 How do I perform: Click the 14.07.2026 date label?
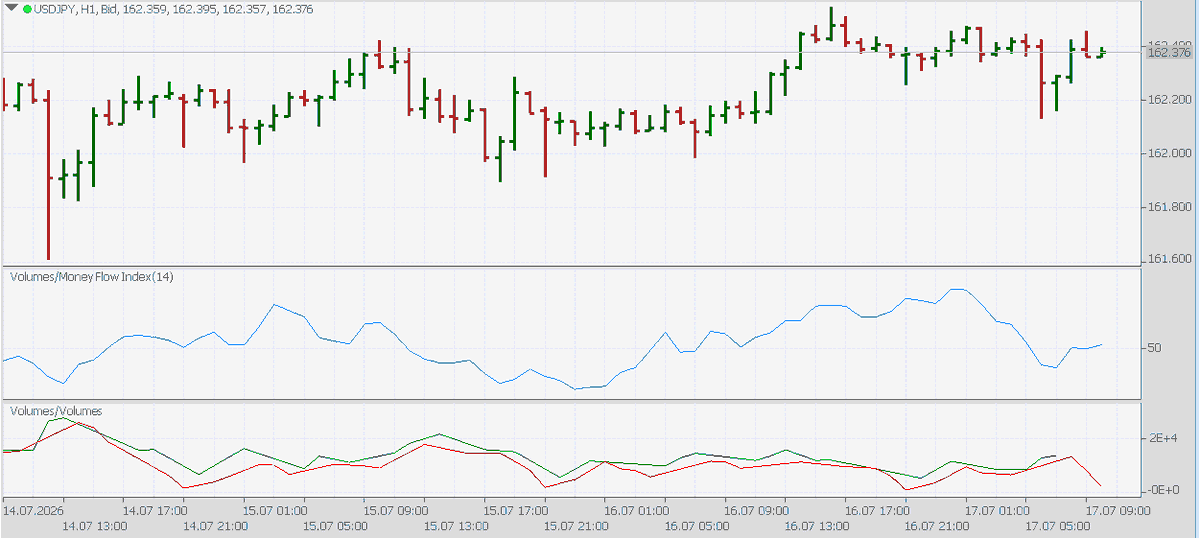coord(33,510)
